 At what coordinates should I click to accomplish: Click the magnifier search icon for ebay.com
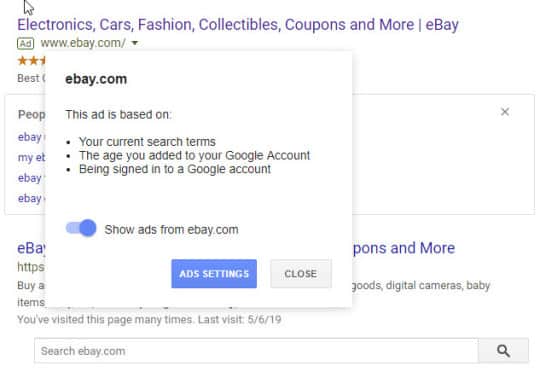click(503, 351)
